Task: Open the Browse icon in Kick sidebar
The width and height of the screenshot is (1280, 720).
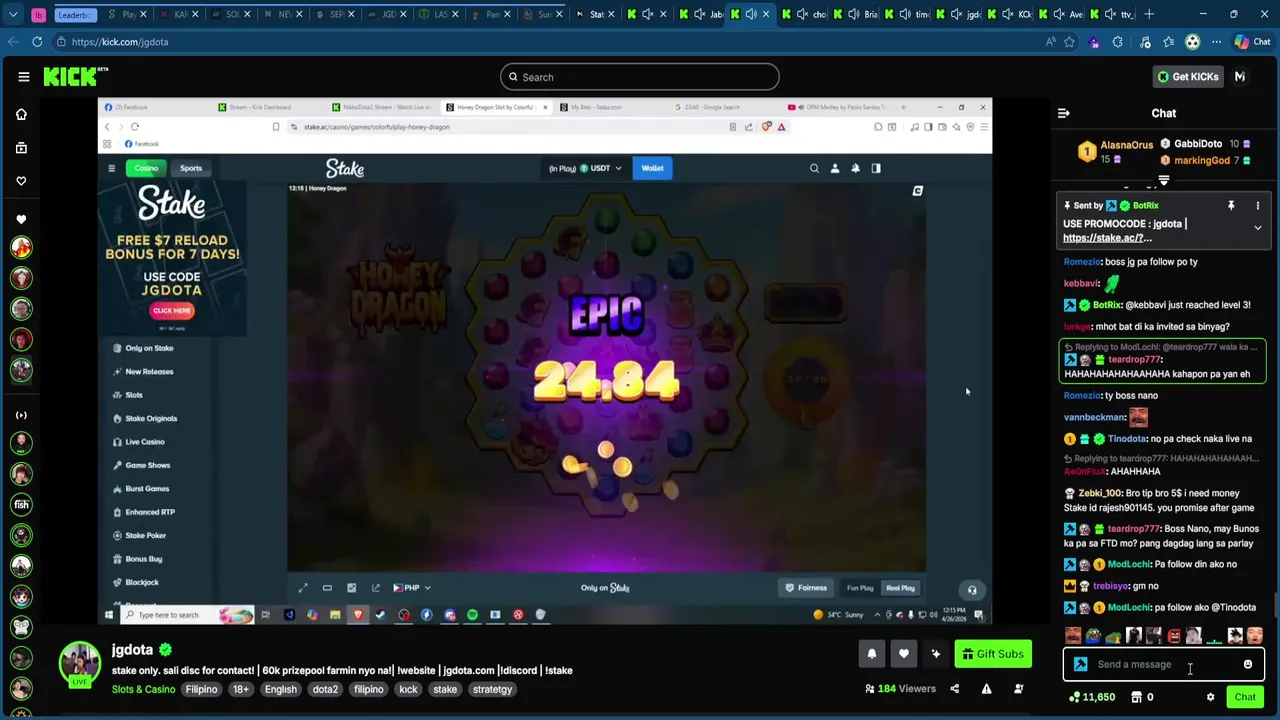Action: coord(21,148)
